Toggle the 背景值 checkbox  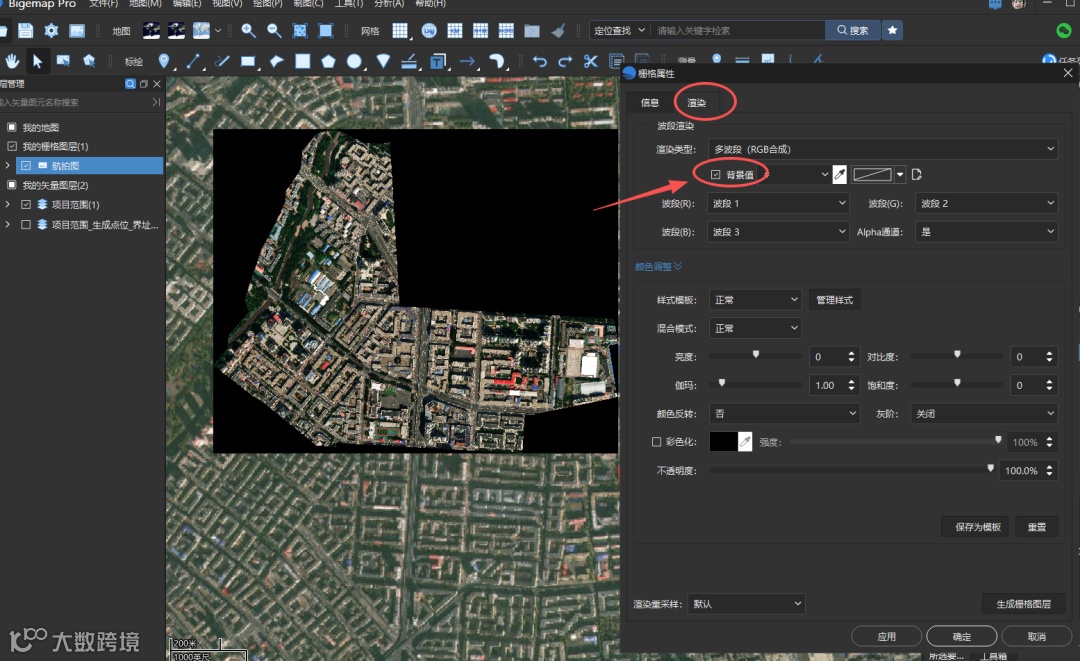click(x=715, y=175)
